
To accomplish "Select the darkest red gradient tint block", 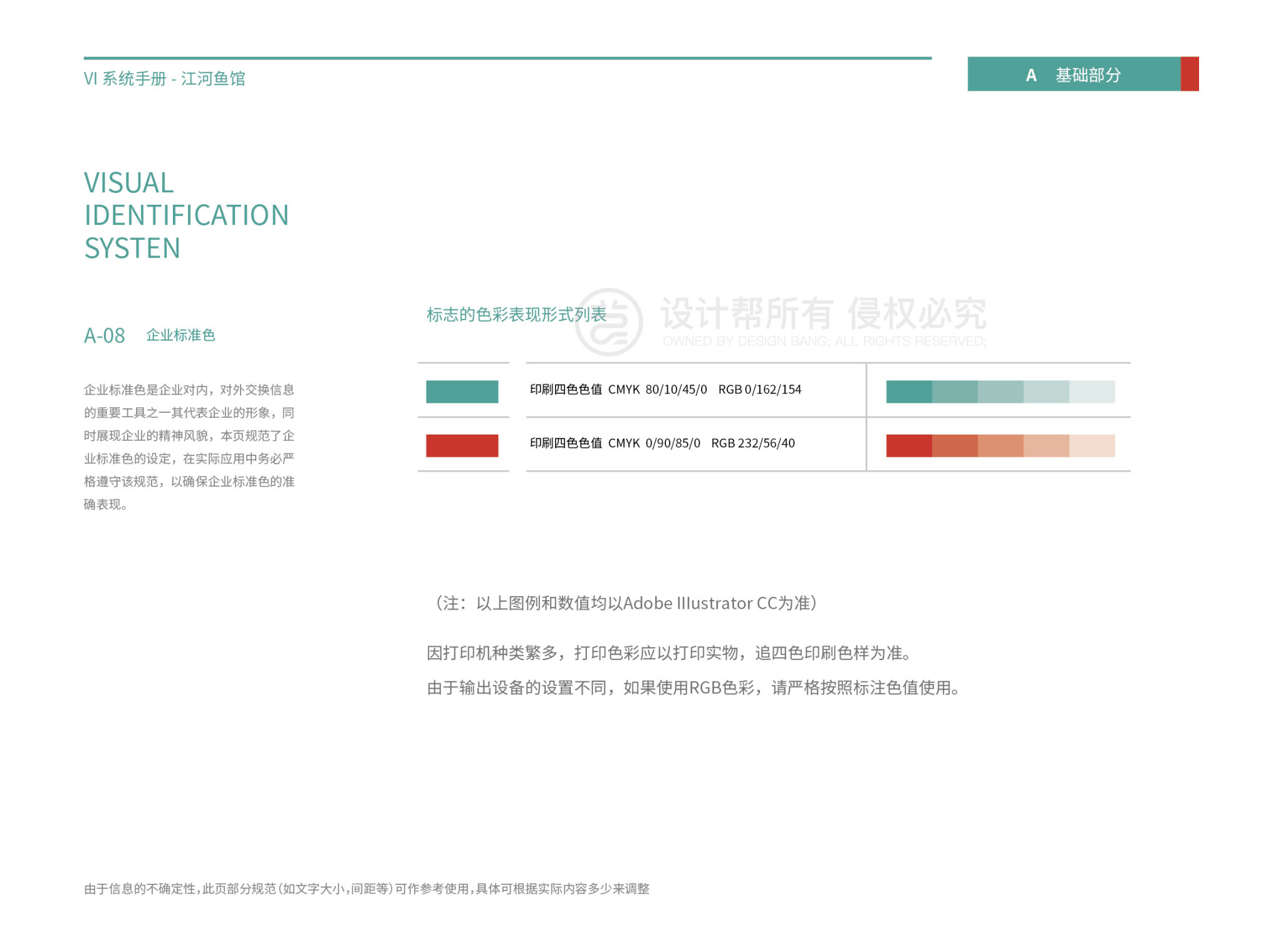I will click(x=909, y=445).
